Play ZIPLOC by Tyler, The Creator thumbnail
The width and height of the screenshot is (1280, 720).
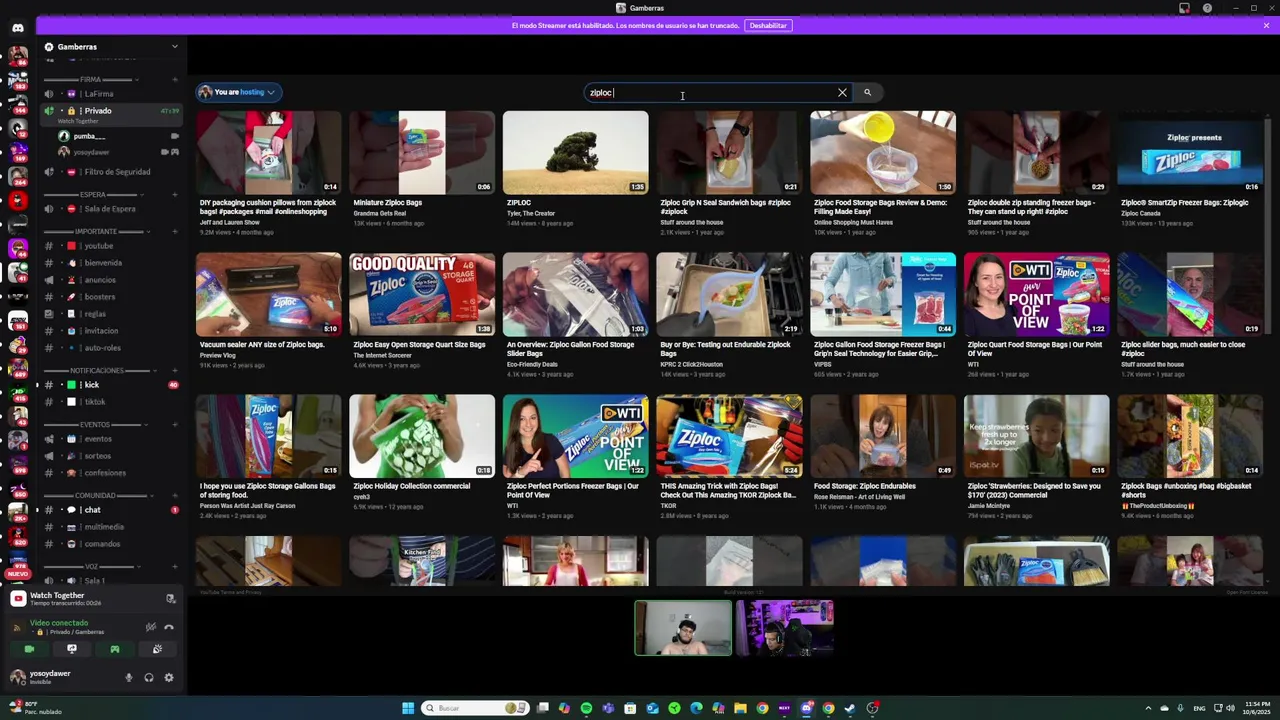tap(575, 152)
